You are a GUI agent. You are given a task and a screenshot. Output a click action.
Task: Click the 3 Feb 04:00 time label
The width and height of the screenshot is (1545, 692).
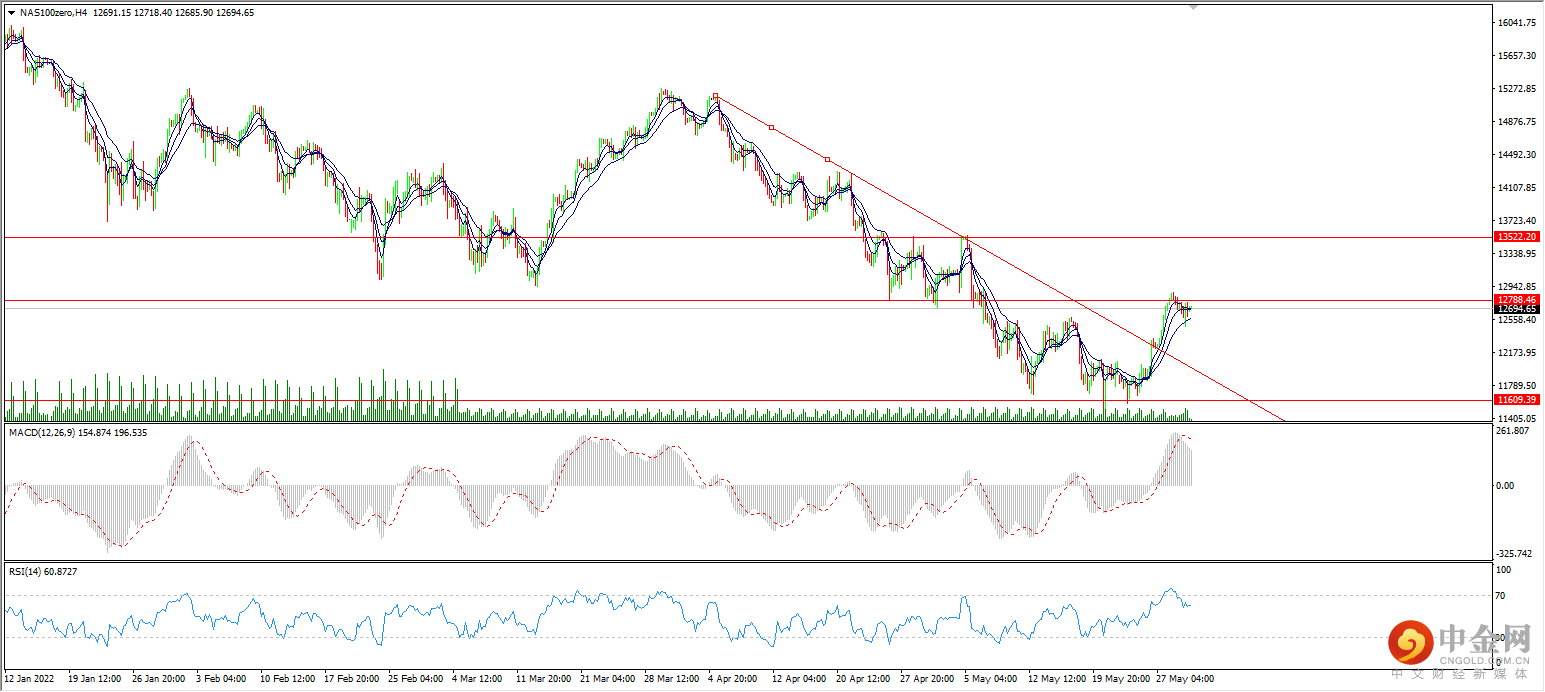[223, 678]
